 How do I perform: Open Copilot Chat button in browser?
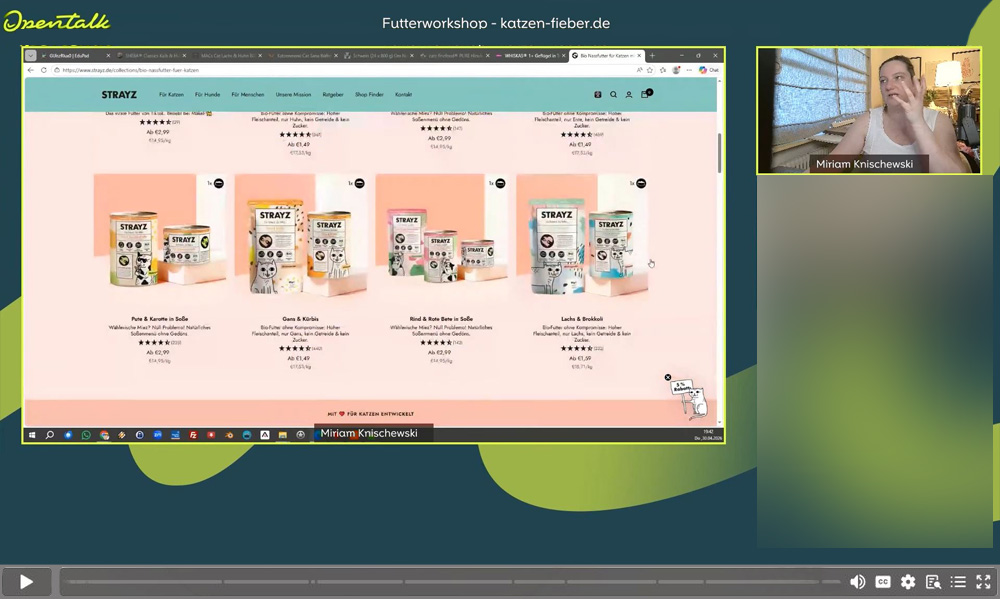(x=709, y=70)
